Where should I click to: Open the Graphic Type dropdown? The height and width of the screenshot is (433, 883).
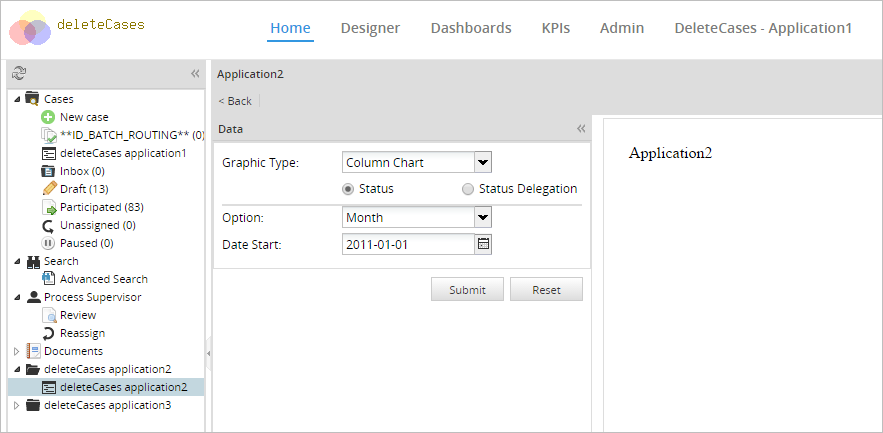(482, 162)
